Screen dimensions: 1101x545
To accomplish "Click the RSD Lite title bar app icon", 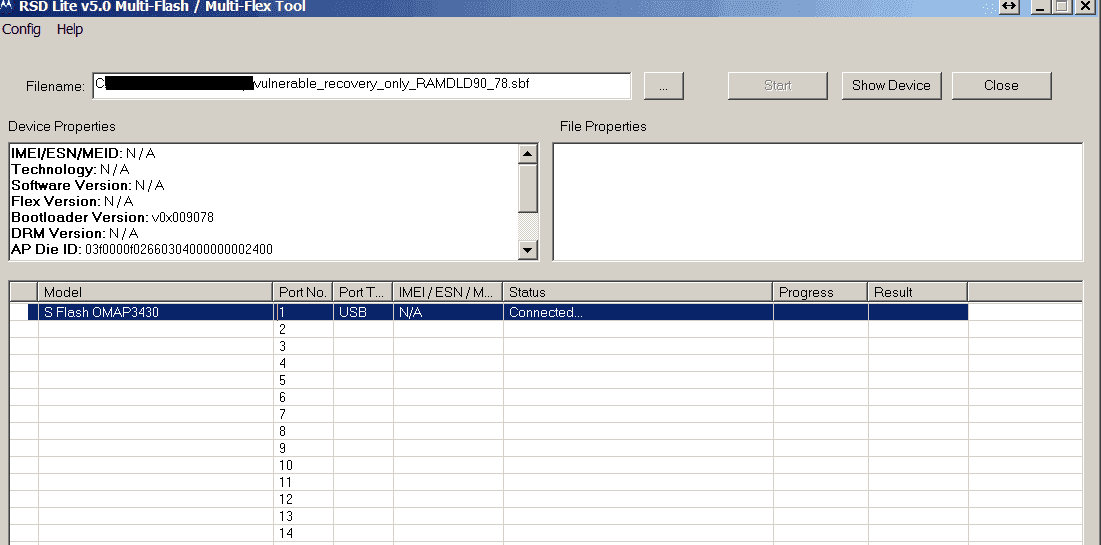I will [x=6, y=6].
